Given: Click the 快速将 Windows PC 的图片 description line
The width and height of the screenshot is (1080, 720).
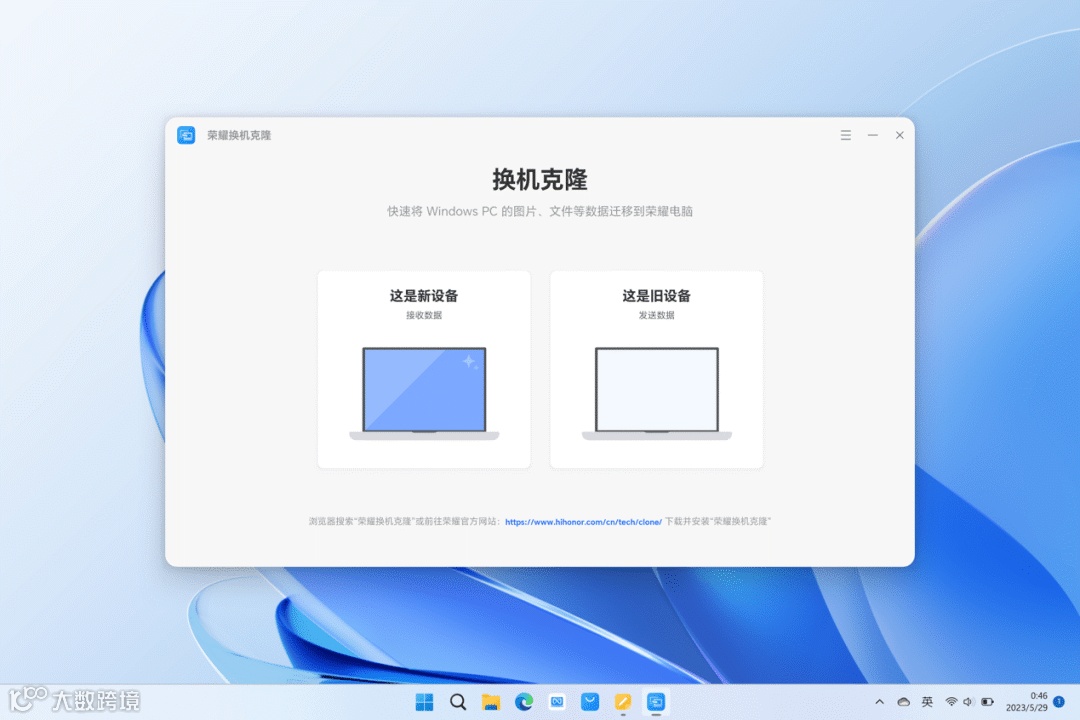Looking at the screenshot, I should 539,212.
